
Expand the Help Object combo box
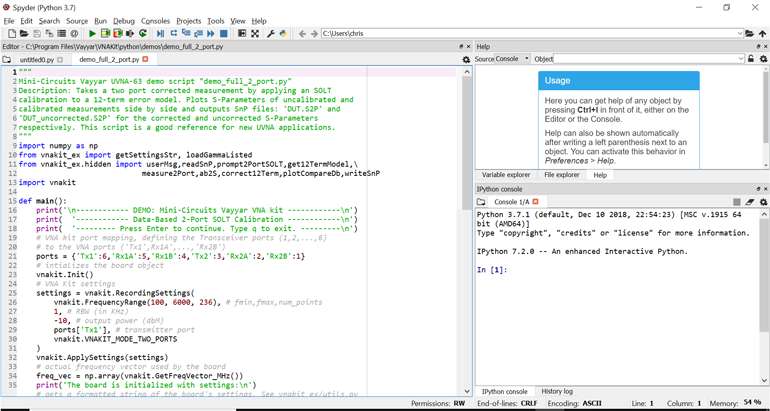click(x=740, y=59)
